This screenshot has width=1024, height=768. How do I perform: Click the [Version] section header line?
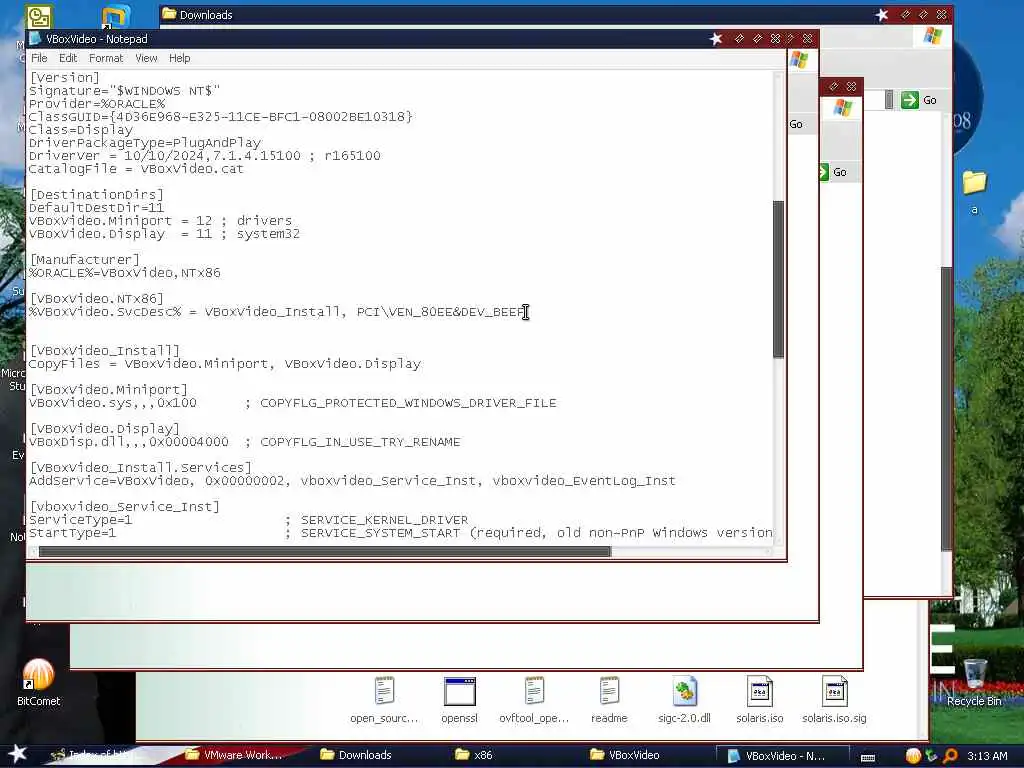[x=64, y=78]
